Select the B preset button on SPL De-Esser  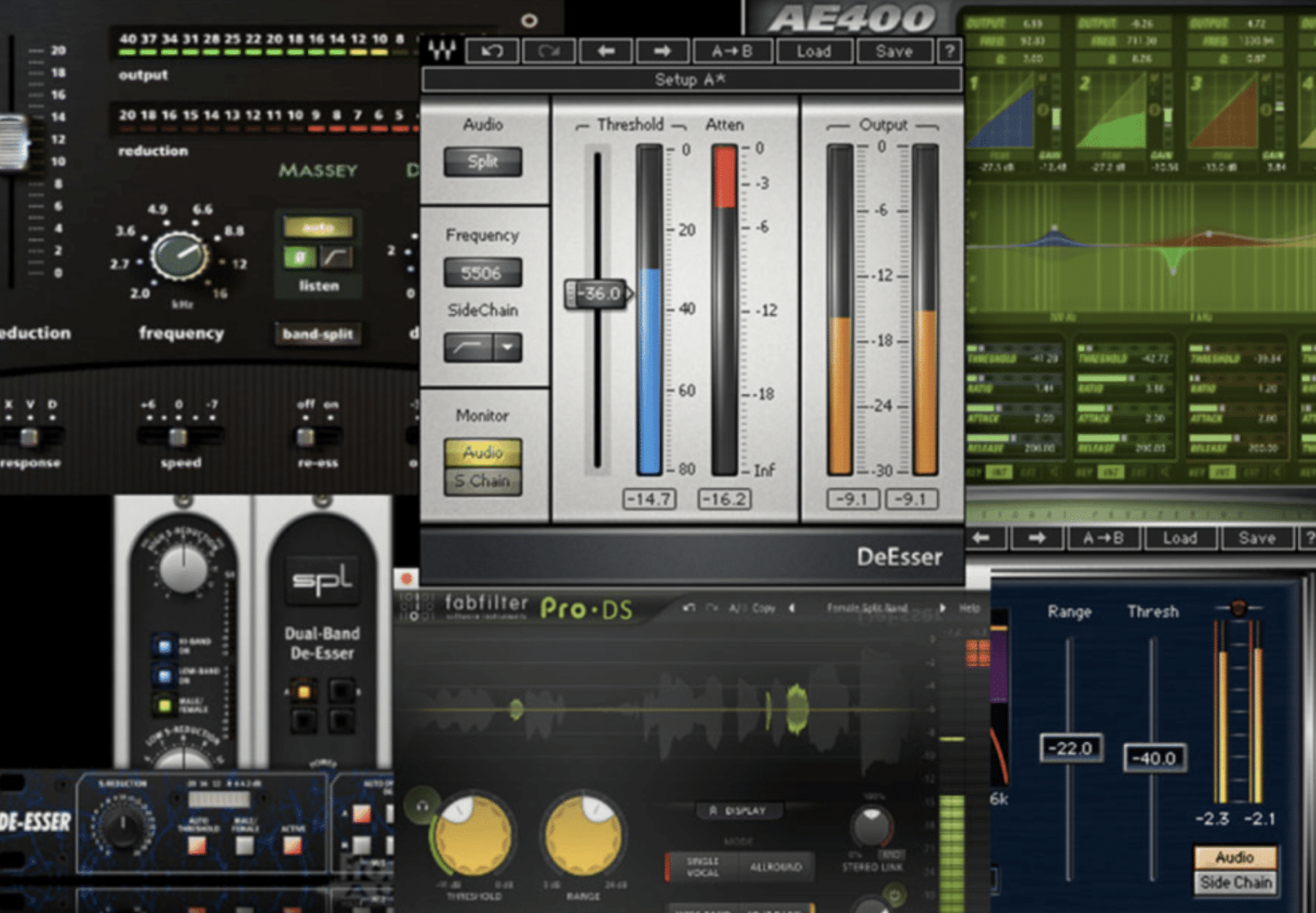pyautogui.click(x=341, y=691)
